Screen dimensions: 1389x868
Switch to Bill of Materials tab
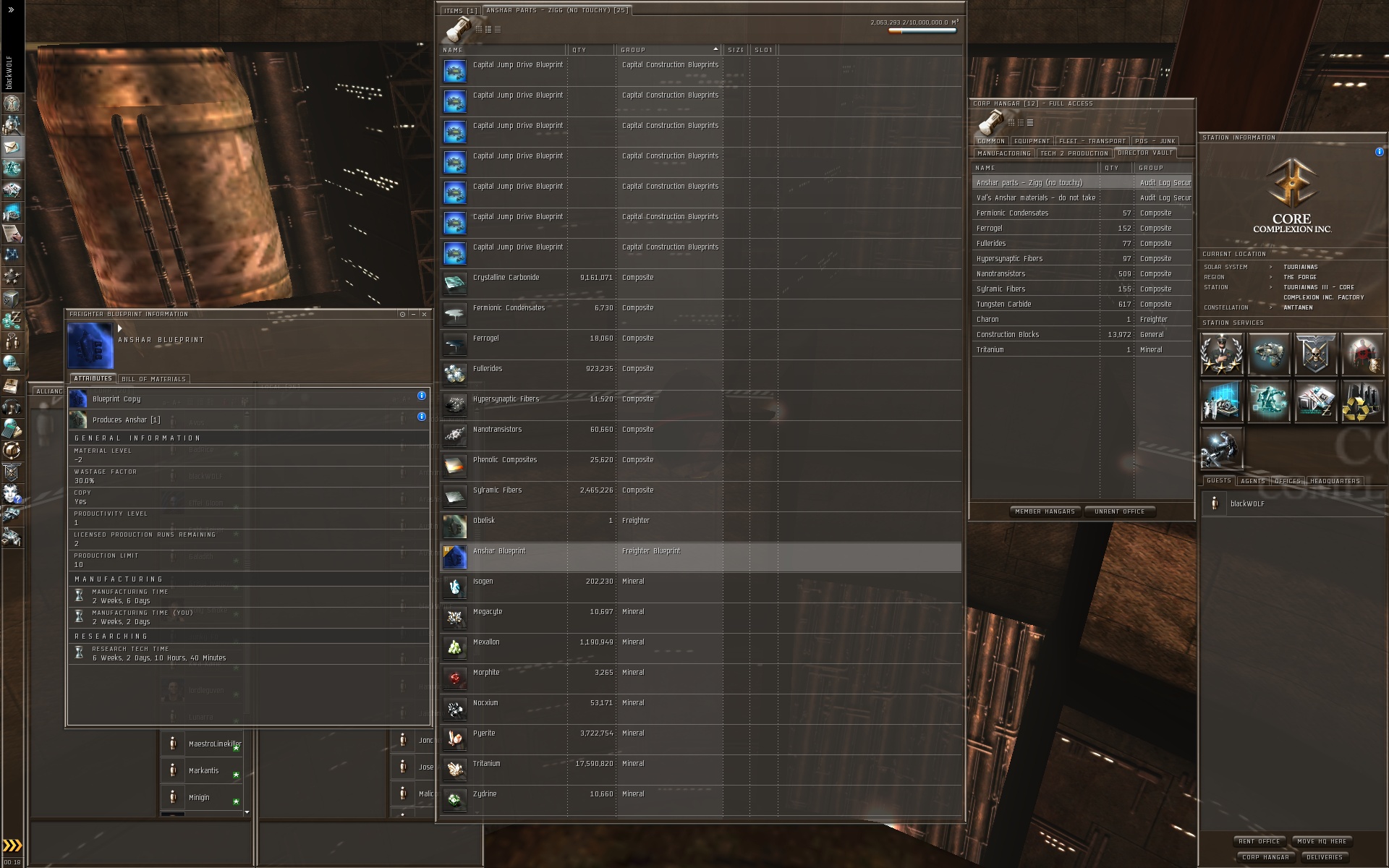pyautogui.click(x=154, y=379)
